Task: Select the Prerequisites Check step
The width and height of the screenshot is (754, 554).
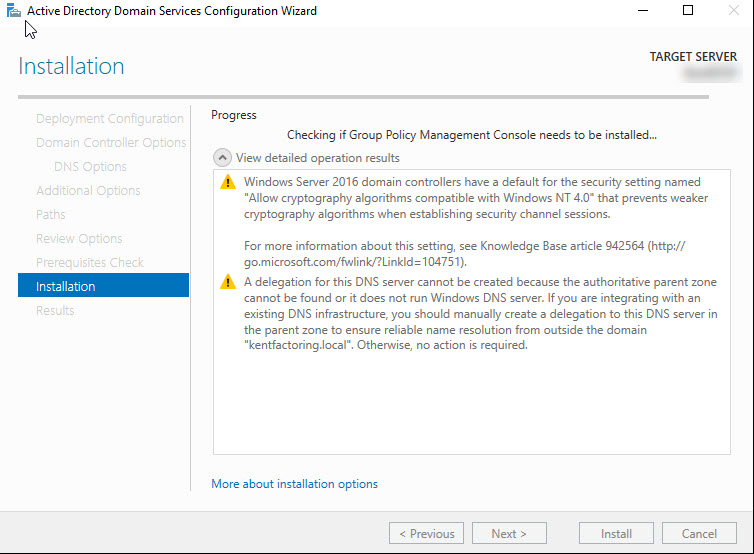Action: (90, 263)
